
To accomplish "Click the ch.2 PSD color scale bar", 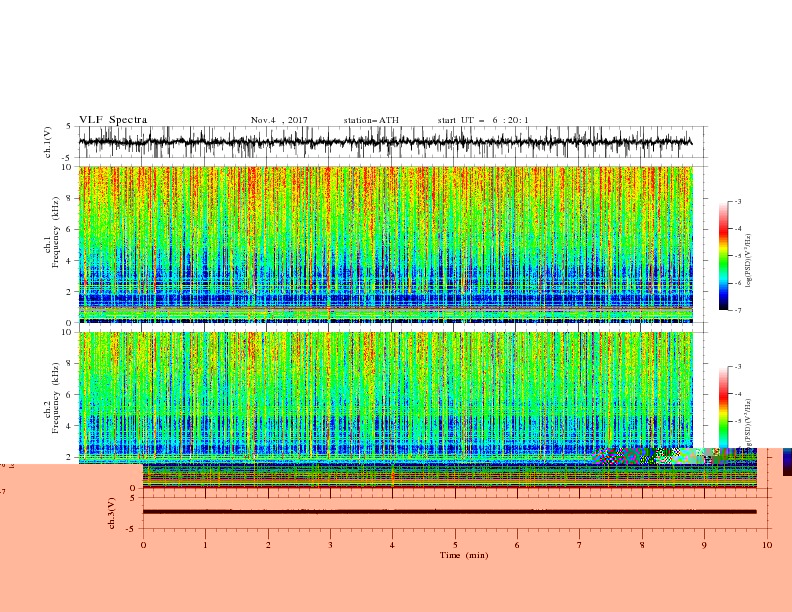I will click(x=723, y=407).
